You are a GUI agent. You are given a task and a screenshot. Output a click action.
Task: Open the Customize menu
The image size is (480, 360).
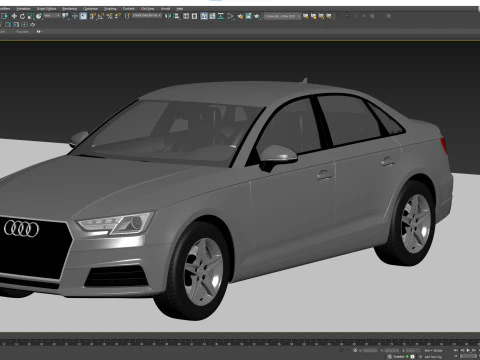(x=90, y=9)
